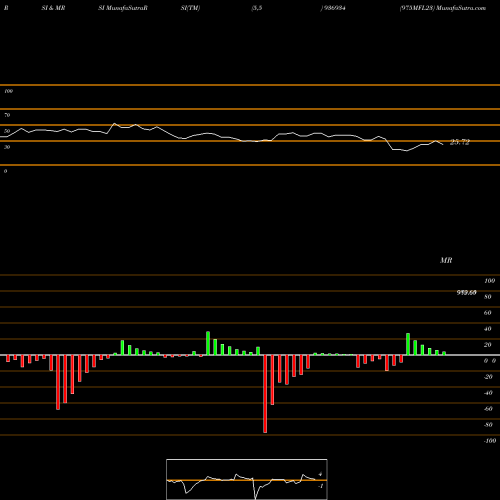Click the MR axis zero label '0 0'
500x500 pixels.
(490, 361)
